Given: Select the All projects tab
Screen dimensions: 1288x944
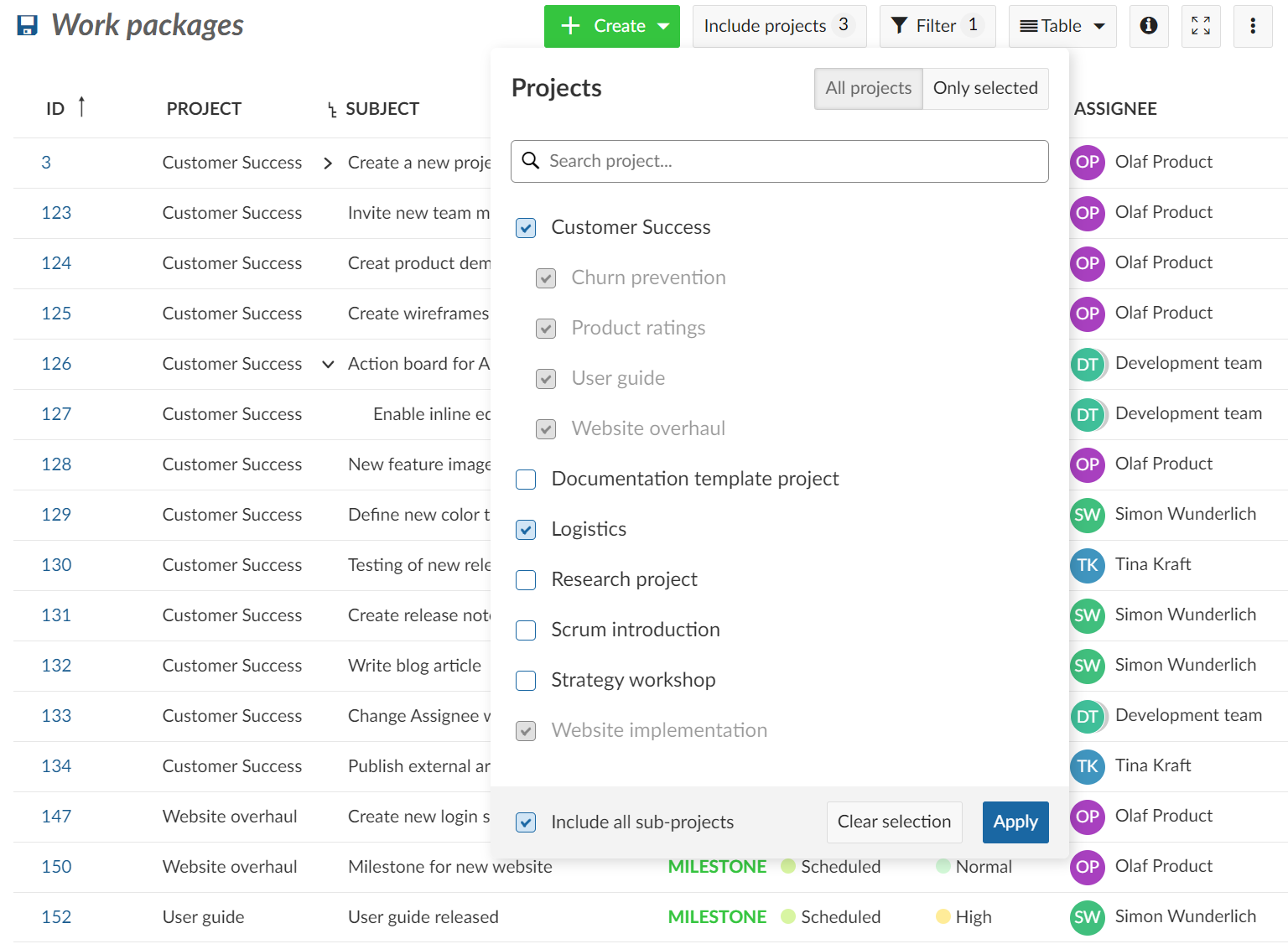Looking at the screenshot, I should pyautogui.click(x=868, y=88).
